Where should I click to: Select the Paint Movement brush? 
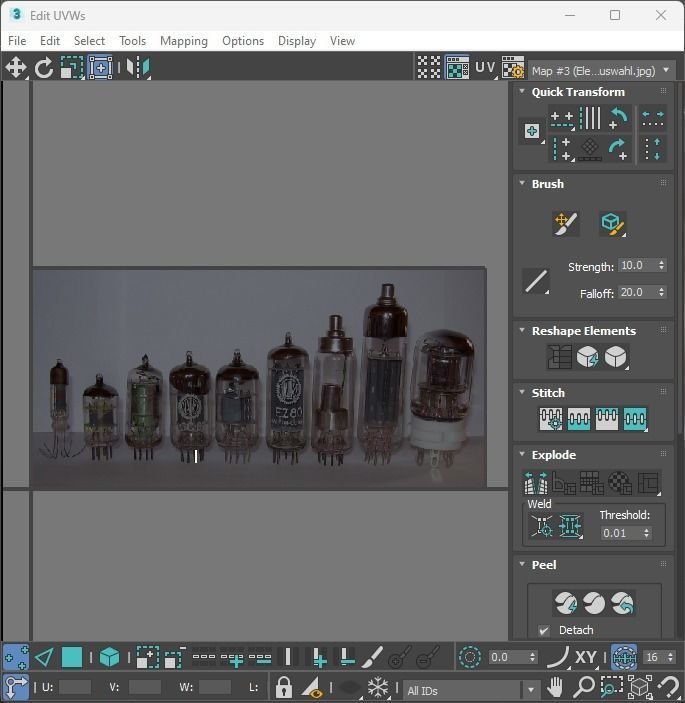(566, 223)
